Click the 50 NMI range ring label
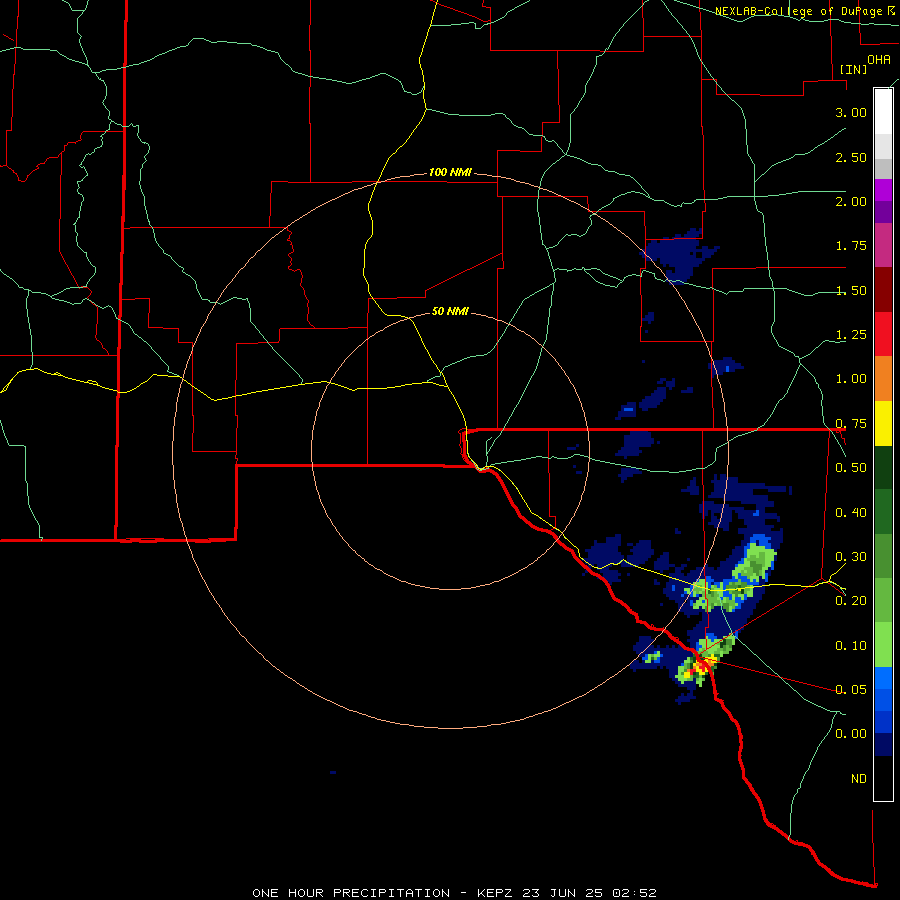Screen dimensions: 900x900 coord(450,311)
